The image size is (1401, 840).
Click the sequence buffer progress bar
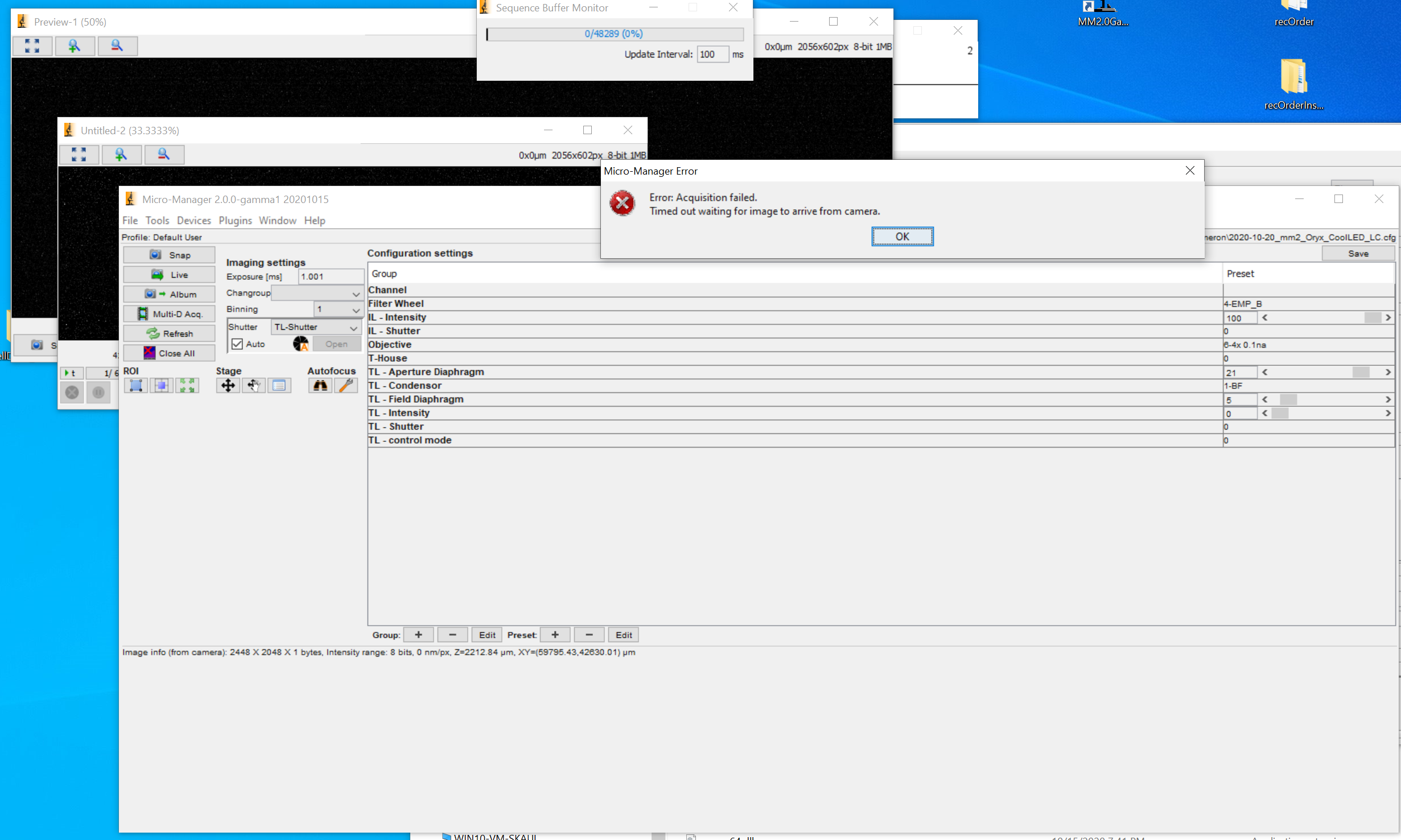615,34
